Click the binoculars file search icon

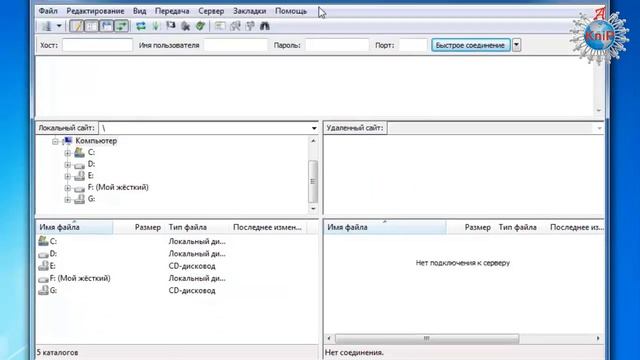click(x=264, y=27)
